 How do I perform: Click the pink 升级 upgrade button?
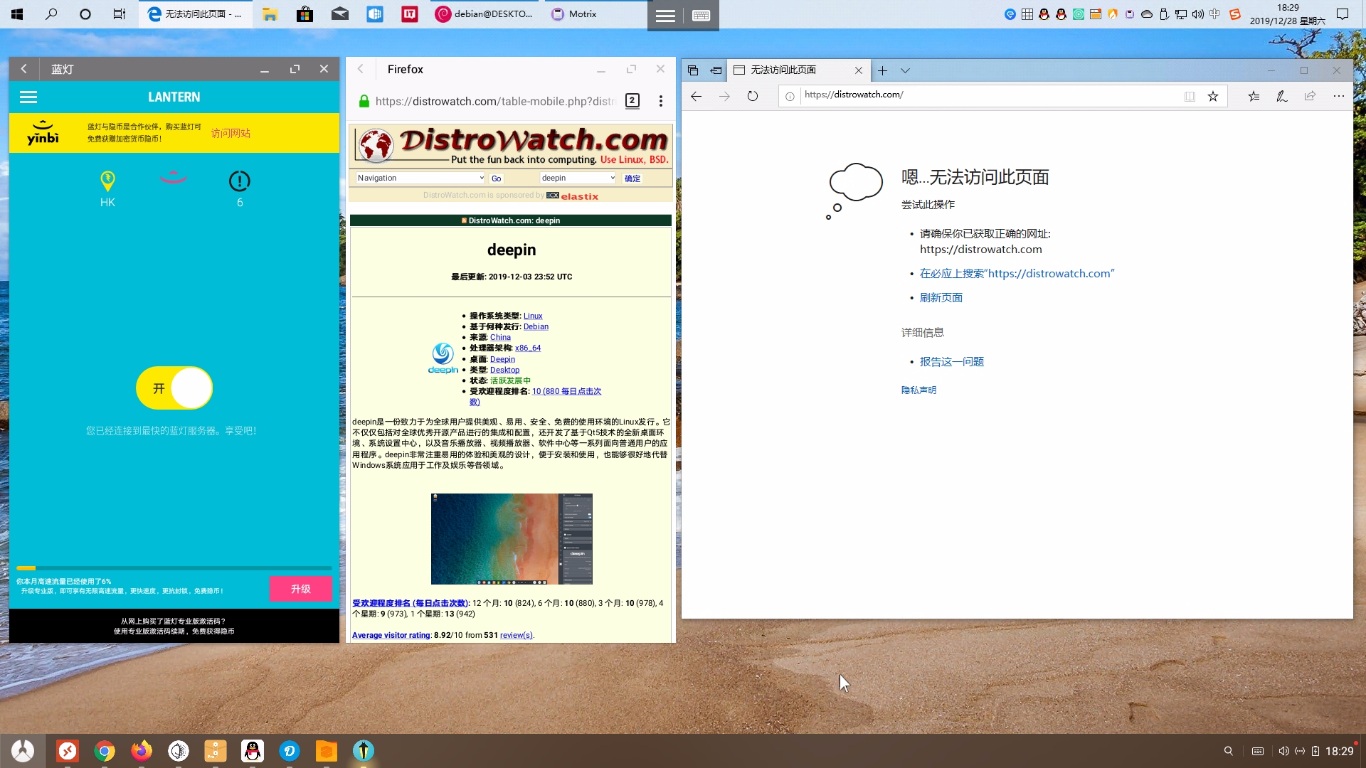[x=301, y=589]
